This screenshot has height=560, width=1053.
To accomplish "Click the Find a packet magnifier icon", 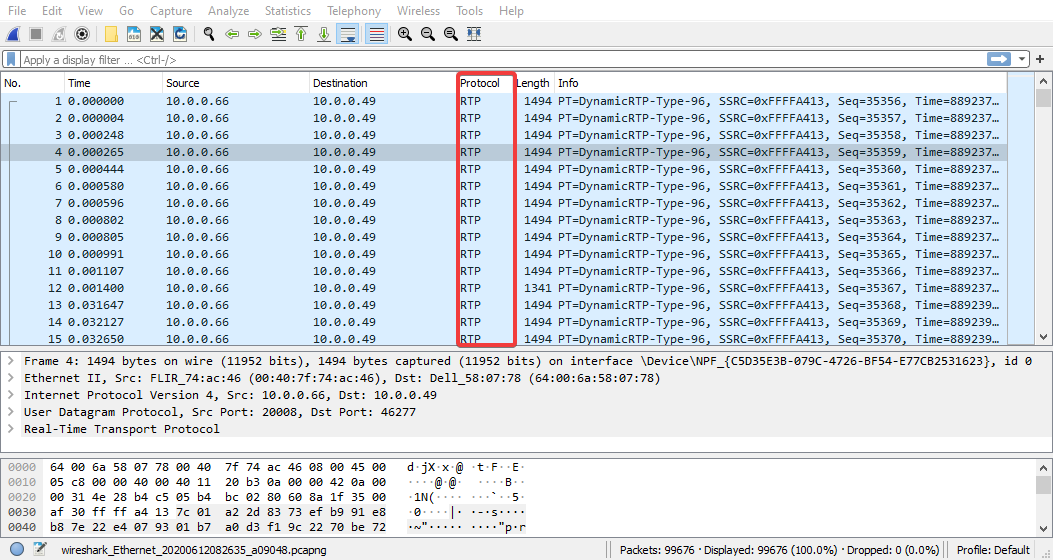I will 209,34.
